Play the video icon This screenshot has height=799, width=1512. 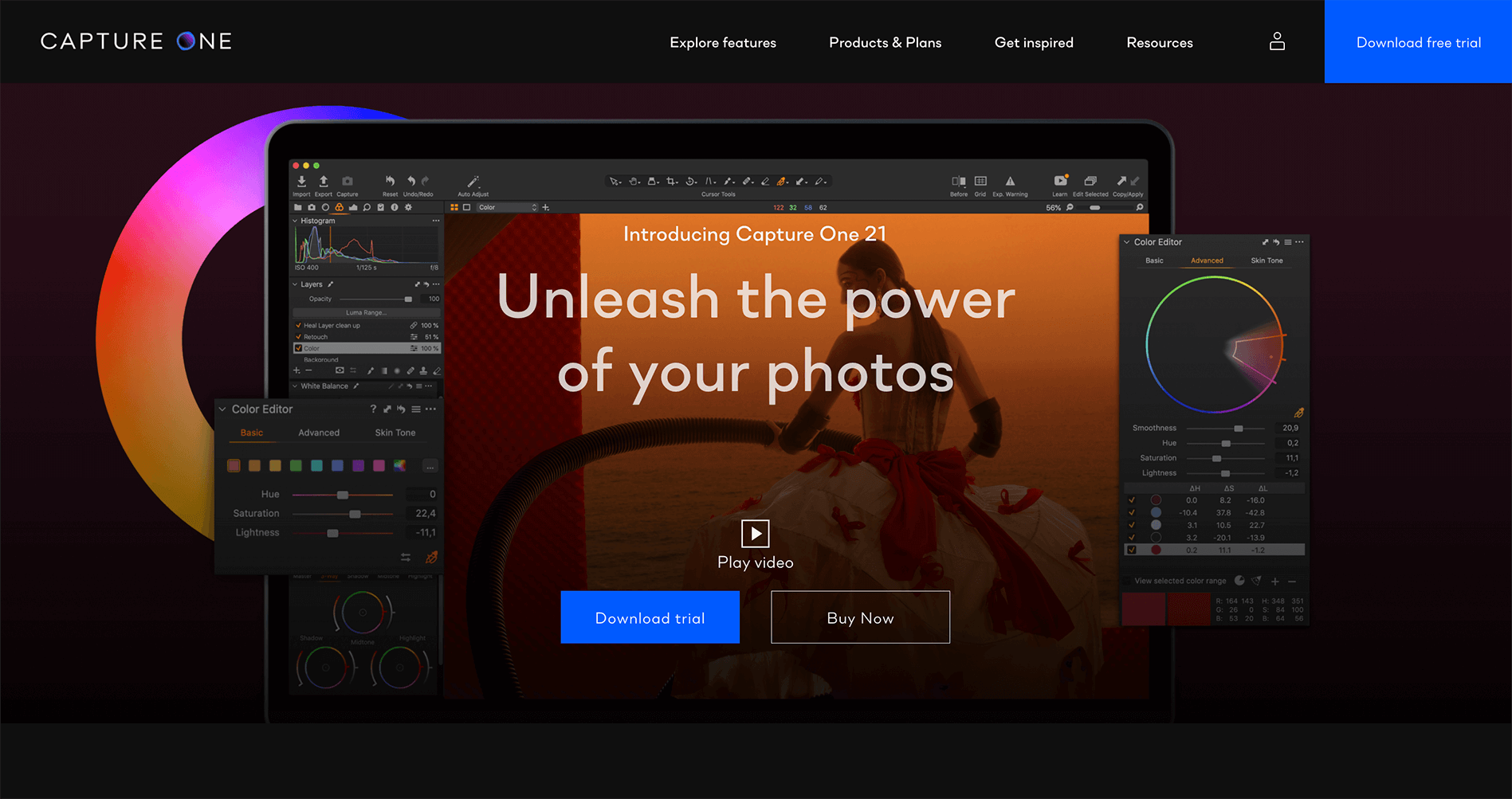point(755,534)
